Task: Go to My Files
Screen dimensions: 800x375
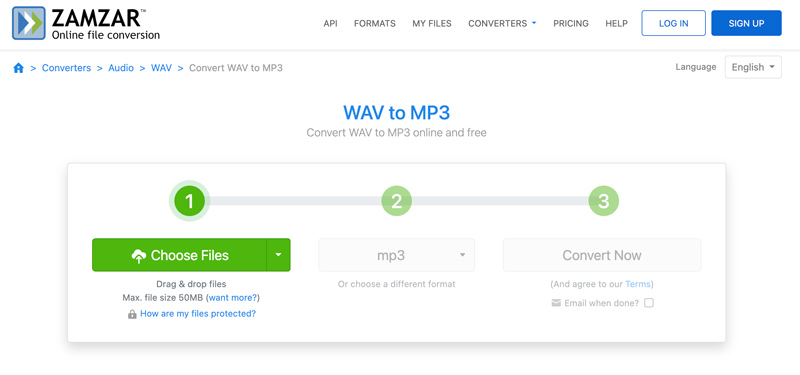Action: (x=432, y=23)
